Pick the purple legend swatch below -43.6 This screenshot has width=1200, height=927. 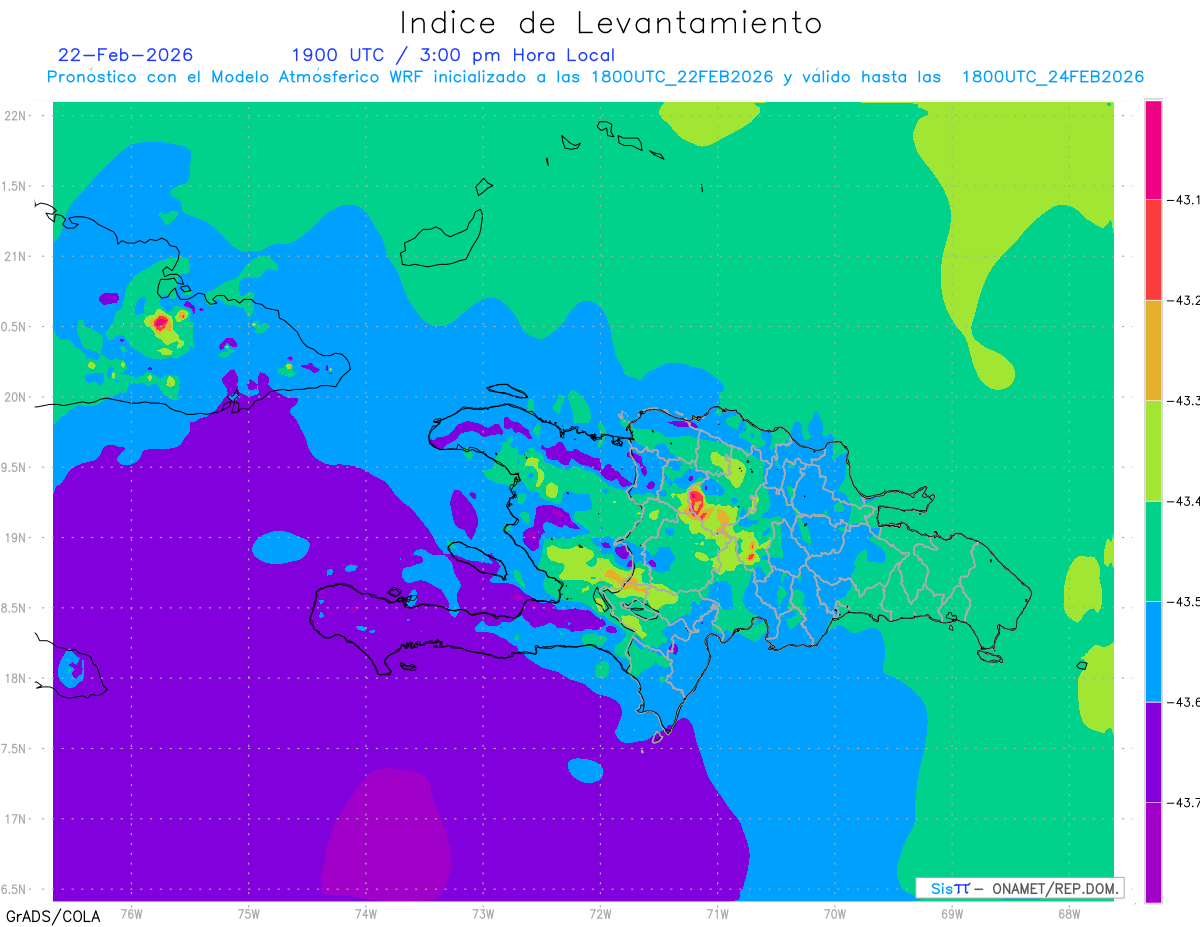1153,752
